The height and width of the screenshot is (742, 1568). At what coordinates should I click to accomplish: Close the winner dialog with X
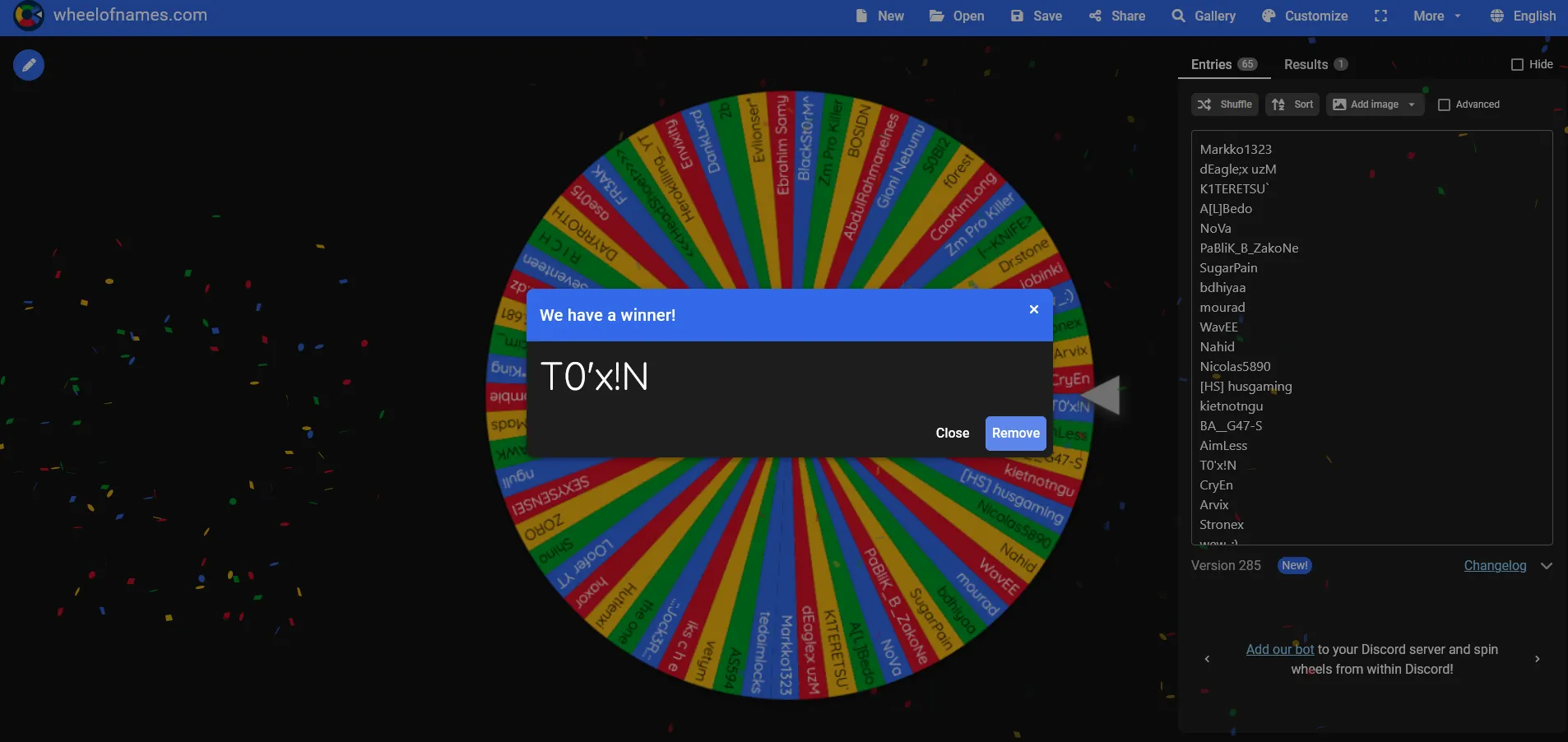coord(1034,309)
